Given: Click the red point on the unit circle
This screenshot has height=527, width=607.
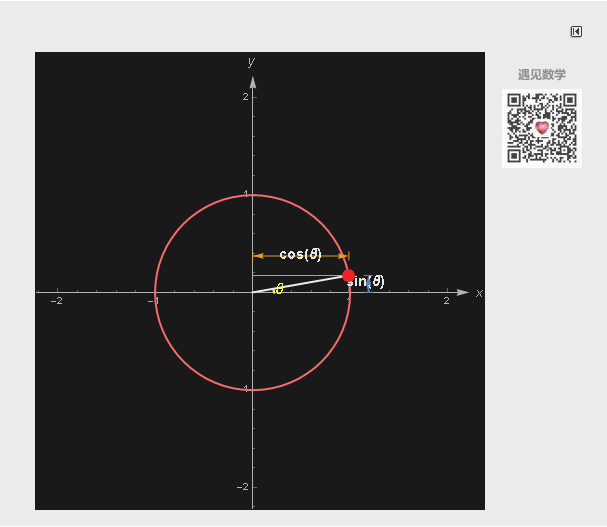Looking at the screenshot, I should (348, 276).
